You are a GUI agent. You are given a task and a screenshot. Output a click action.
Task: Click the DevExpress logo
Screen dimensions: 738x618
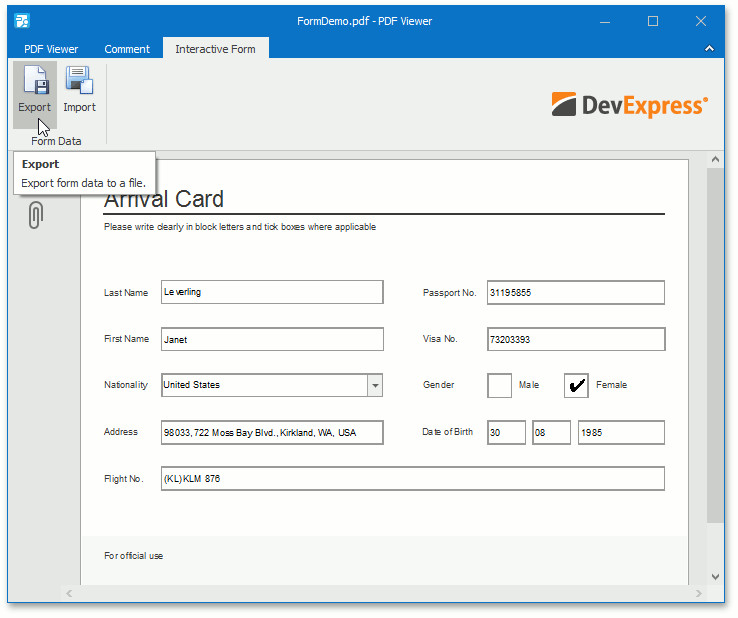[629, 104]
